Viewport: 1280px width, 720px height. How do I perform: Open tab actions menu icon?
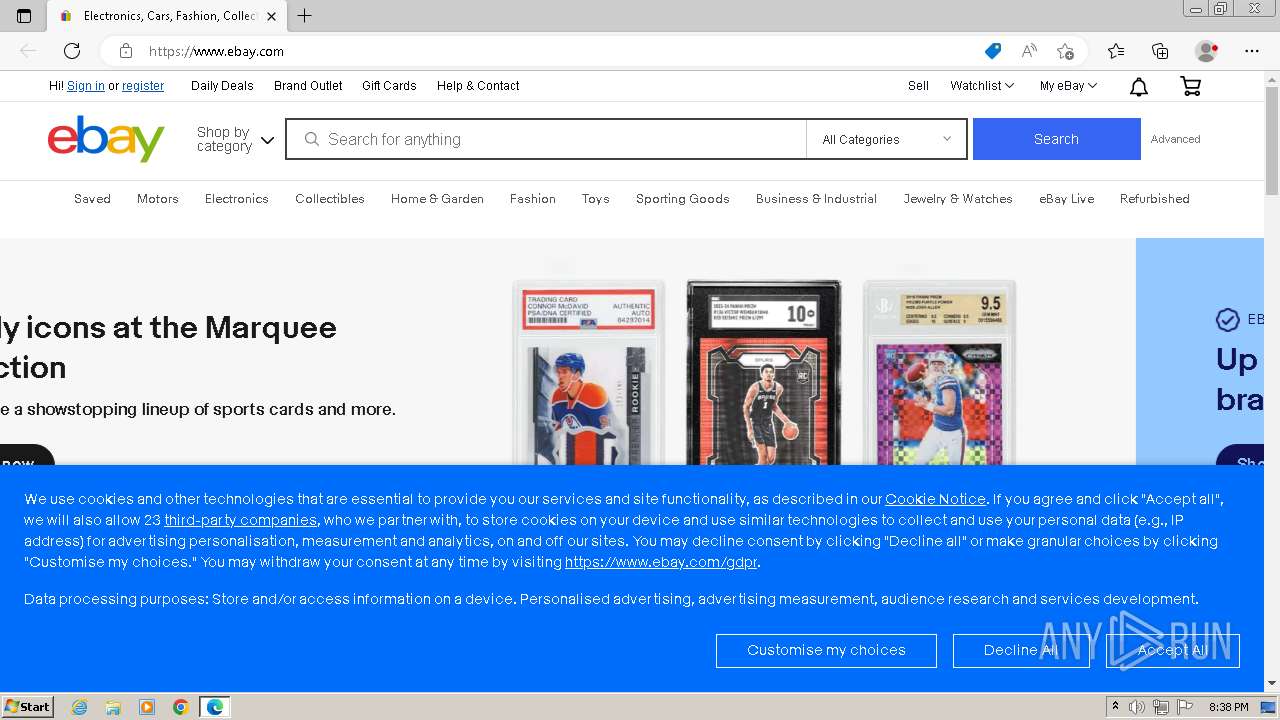coord(24,16)
